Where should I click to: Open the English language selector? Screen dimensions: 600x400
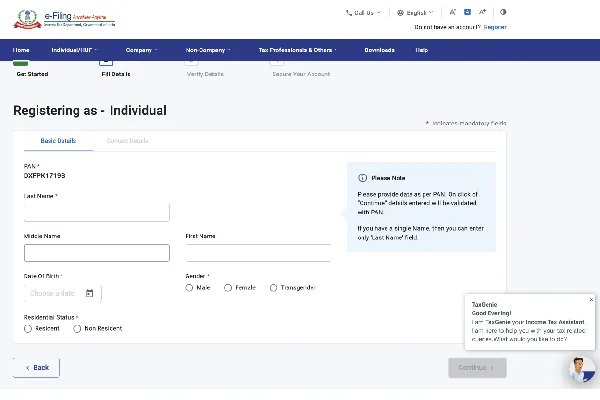coord(414,13)
